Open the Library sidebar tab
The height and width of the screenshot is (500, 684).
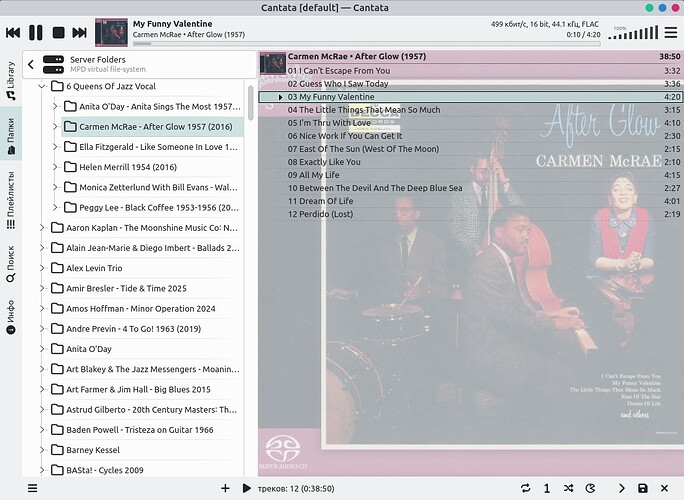[x=11, y=80]
